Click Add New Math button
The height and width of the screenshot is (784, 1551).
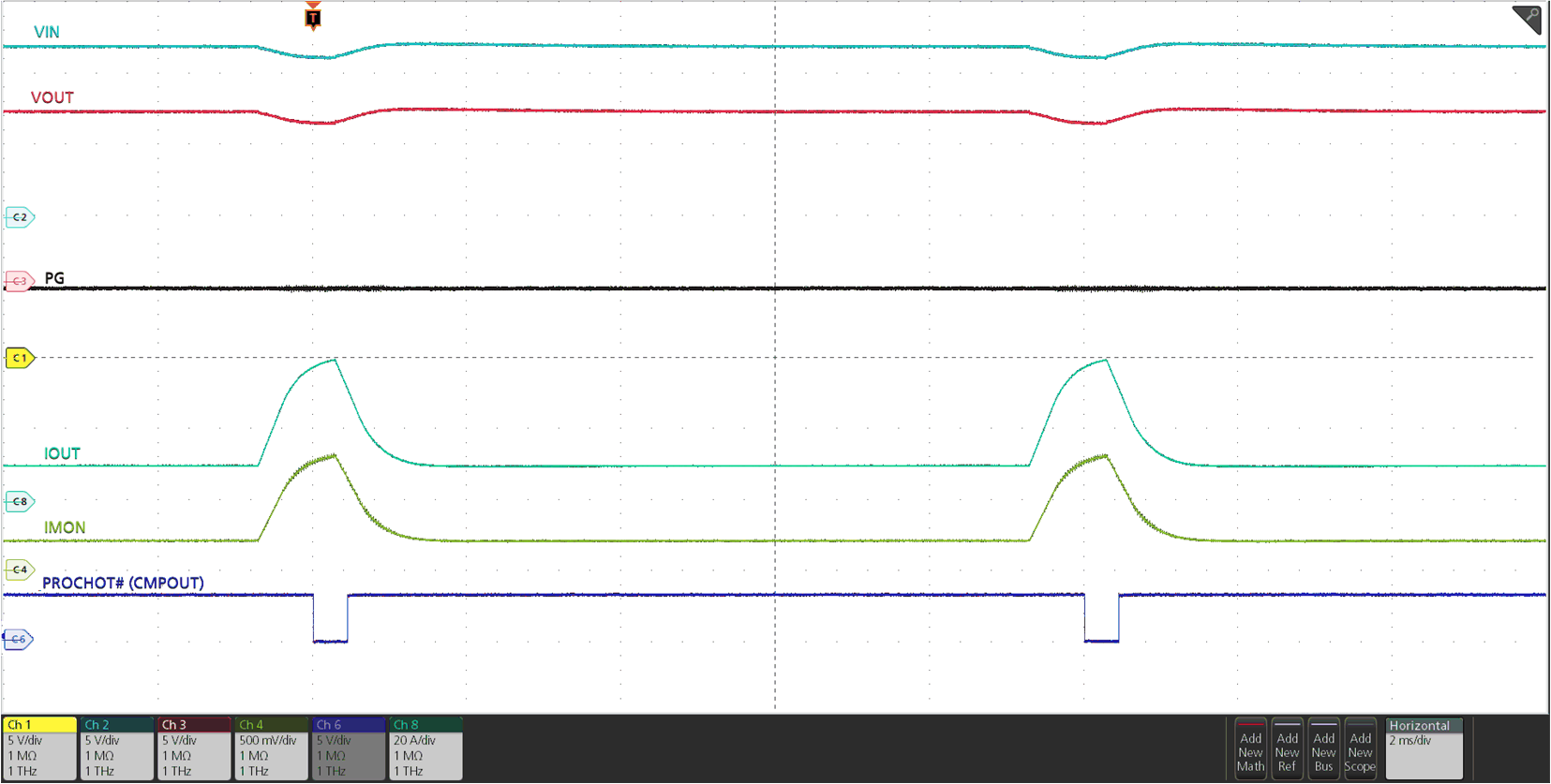pyautogui.click(x=1250, y=748)
